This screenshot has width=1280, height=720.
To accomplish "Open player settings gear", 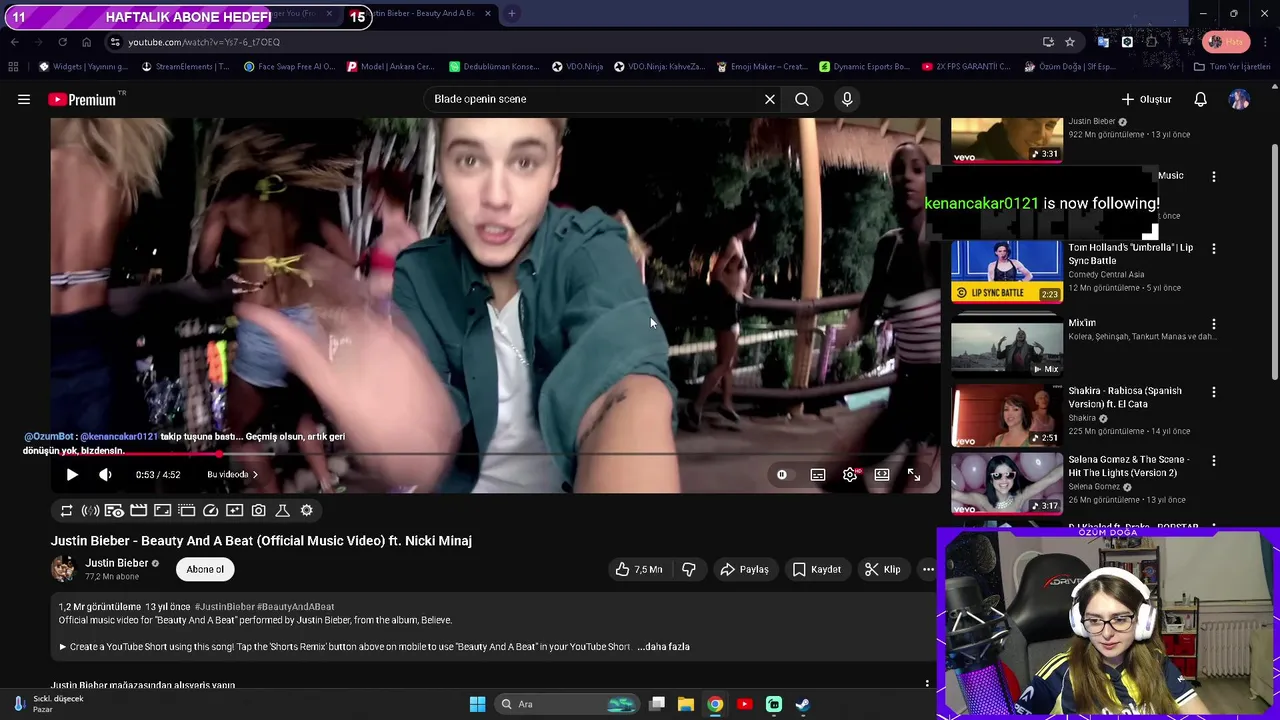I will 850,475.
